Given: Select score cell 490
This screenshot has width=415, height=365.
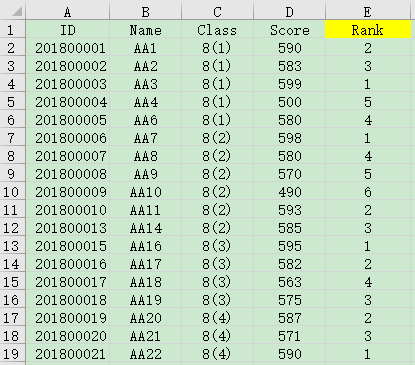Looking at the screenshot, I should pyautogui.click(x=290, y=192).
